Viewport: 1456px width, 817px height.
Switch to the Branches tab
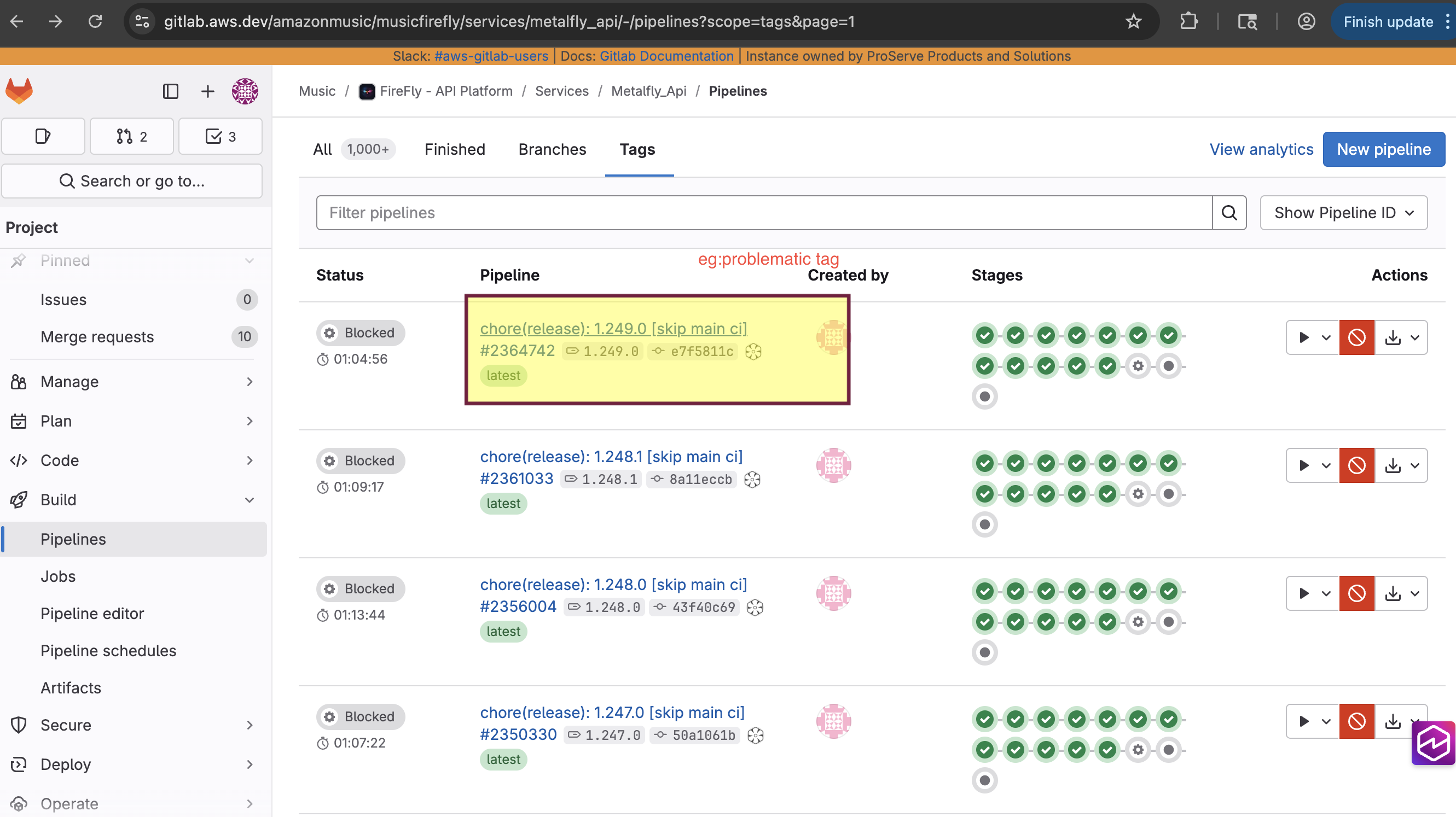(552, 149)
